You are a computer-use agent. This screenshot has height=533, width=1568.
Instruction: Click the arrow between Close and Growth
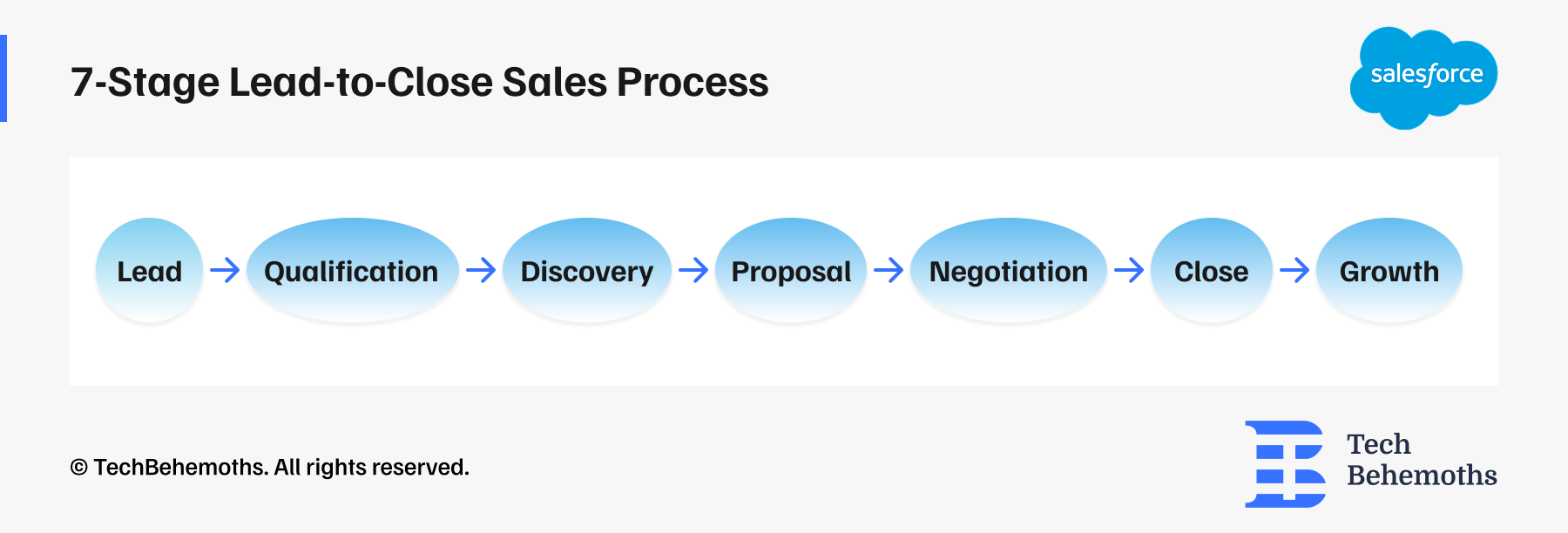[x=1294, y=270]
